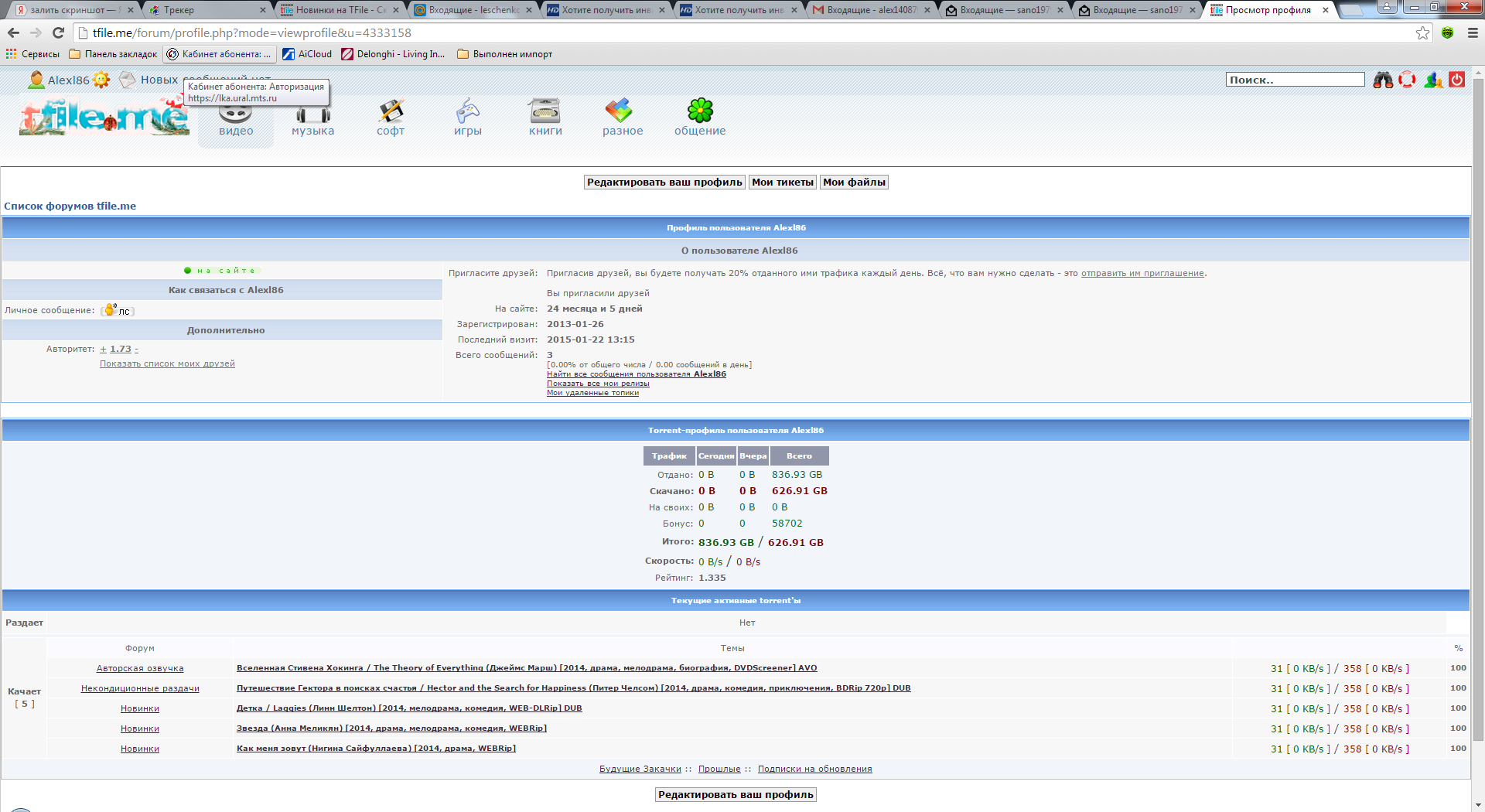Click the Мои тикеты button

[x=783, y=183]
